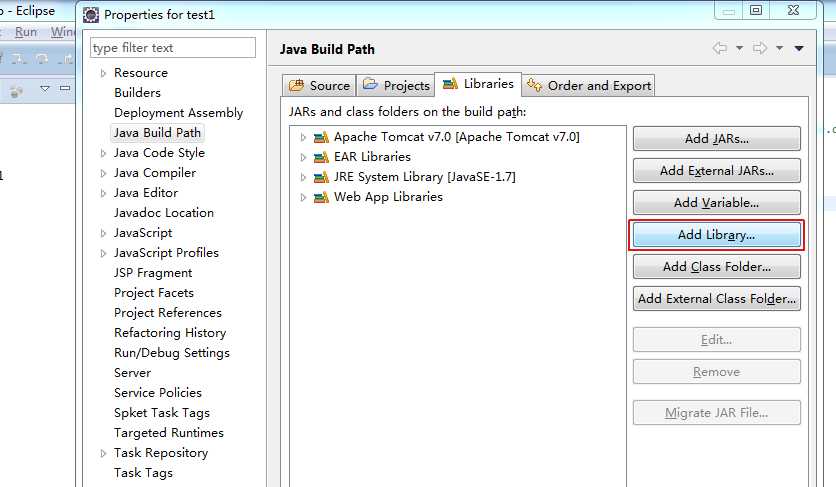Open the Run menu in Eclipse
Image resolution: width=836 pixels, height=487 pixels.
click(x=26, y=32)
